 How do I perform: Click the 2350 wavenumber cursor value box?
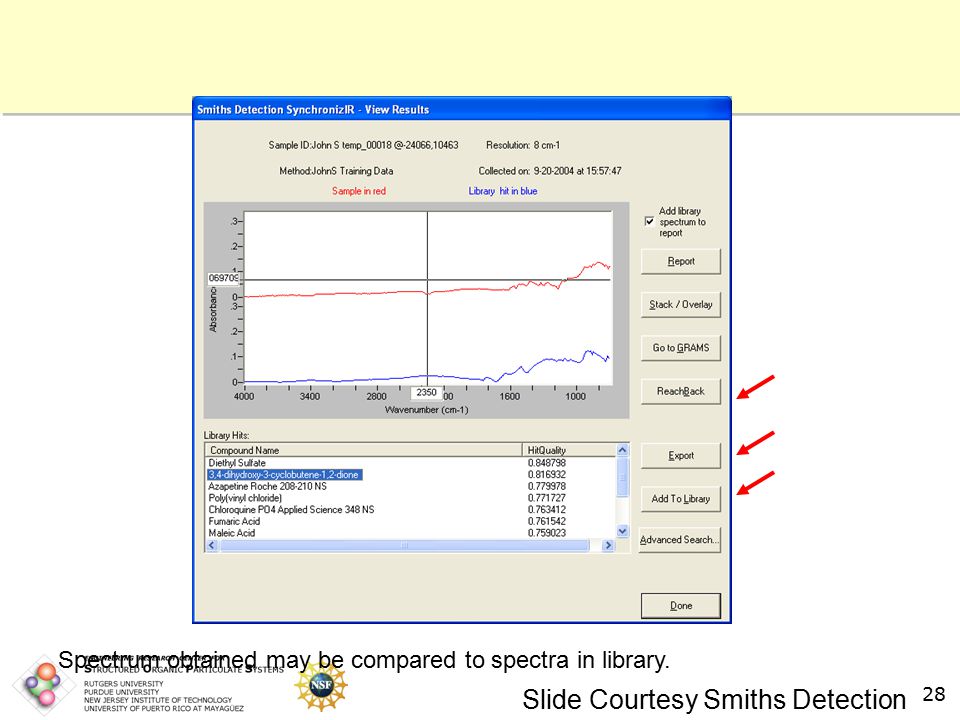[427, 392]
